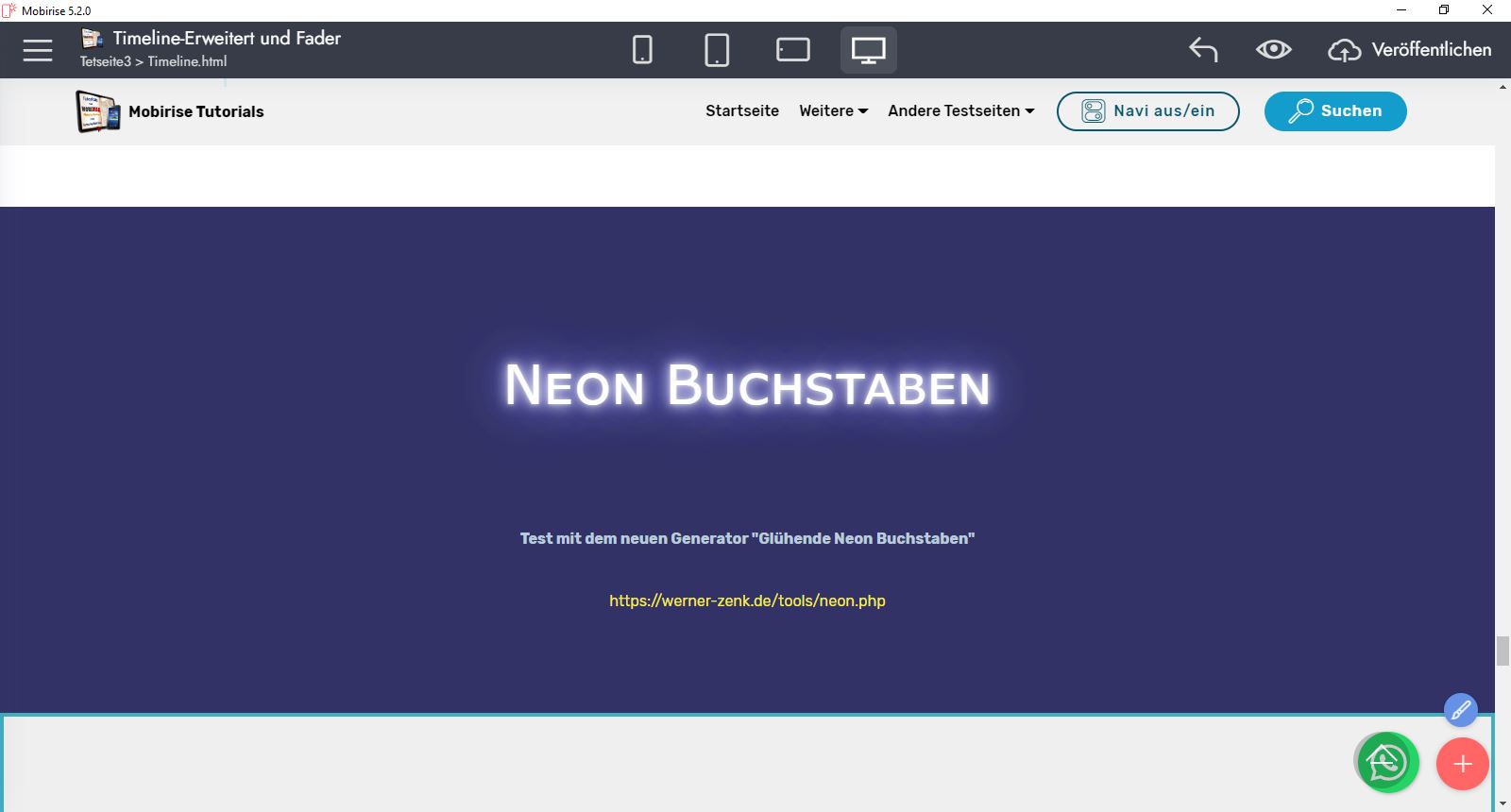
Task: Toggle Navi aus/ein button
Action: (1147, 111)
